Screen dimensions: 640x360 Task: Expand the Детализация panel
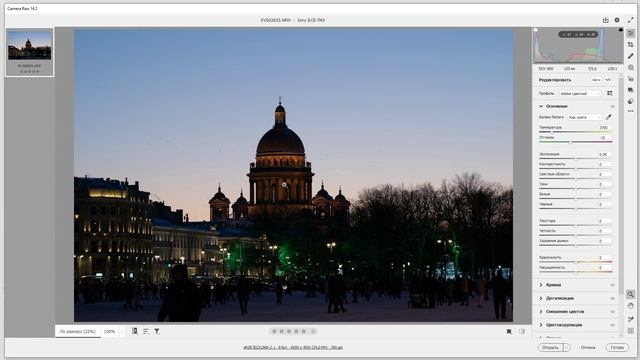(541, 298)
